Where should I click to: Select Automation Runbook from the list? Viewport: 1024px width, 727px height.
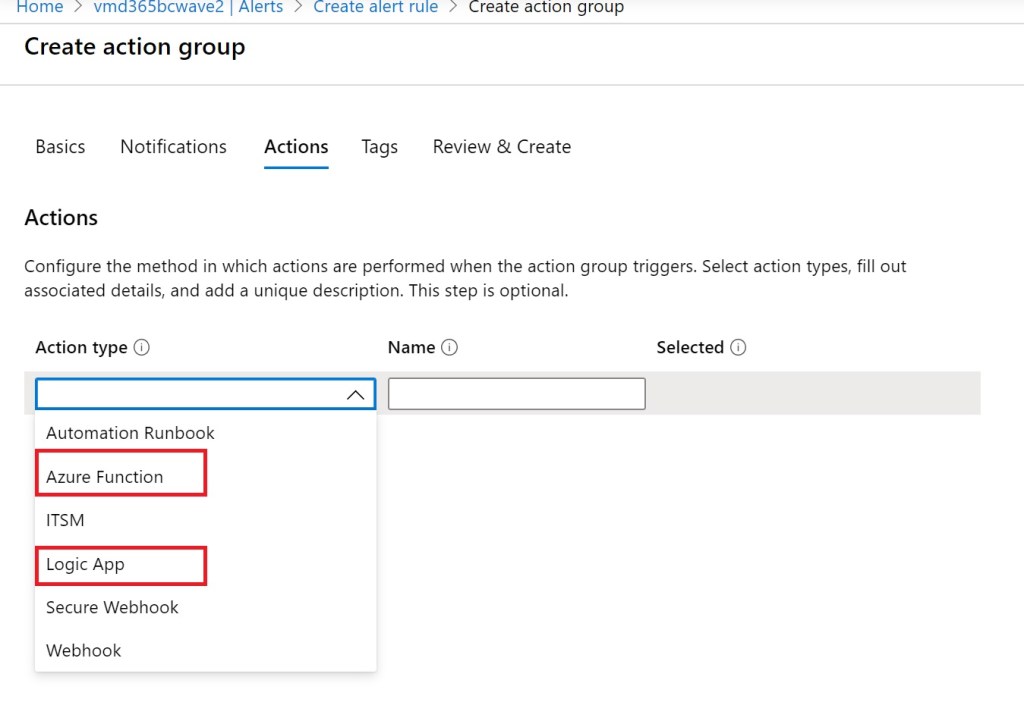tap(130, 433)
